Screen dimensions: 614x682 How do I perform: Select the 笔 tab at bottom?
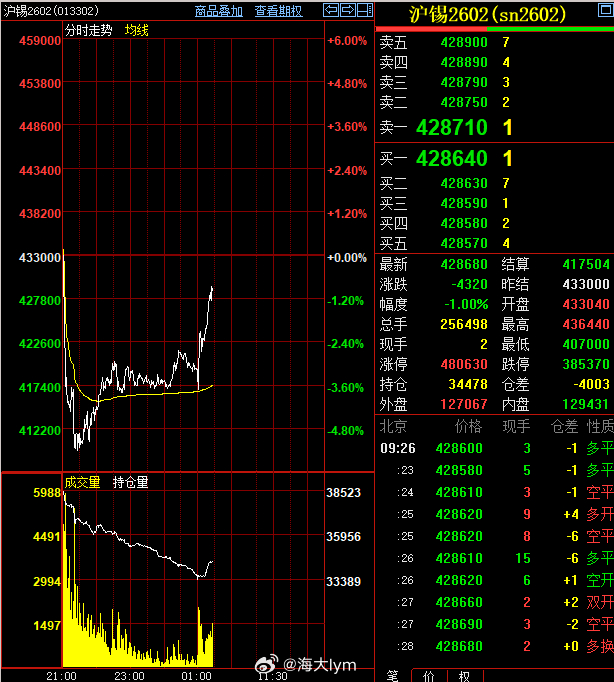392,675
